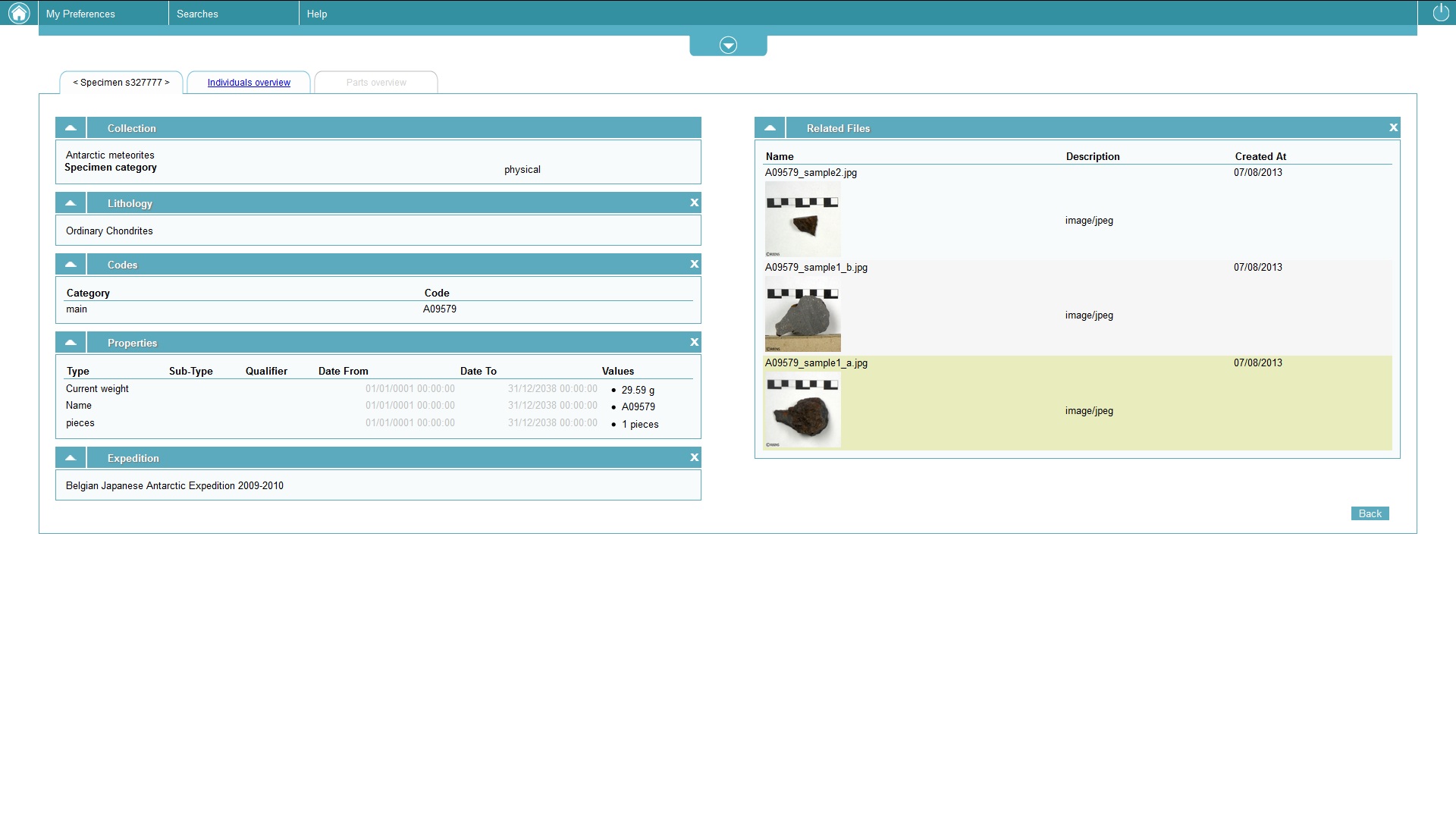1456x819 pixels.
Task: Collapse the Expedition section arrow
Action: pyautogui.click(x=71, y=457)
